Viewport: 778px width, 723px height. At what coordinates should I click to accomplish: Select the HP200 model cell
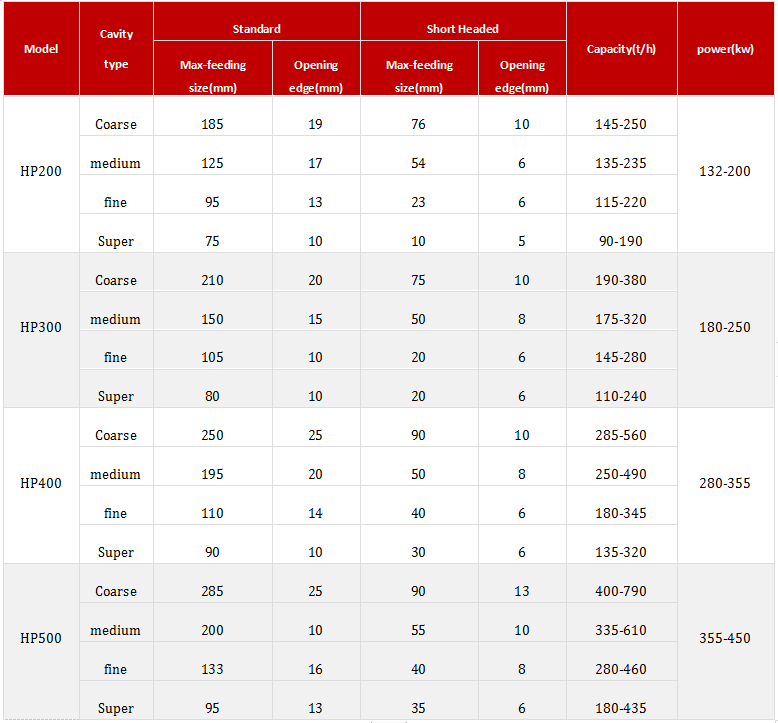point(41,171)
